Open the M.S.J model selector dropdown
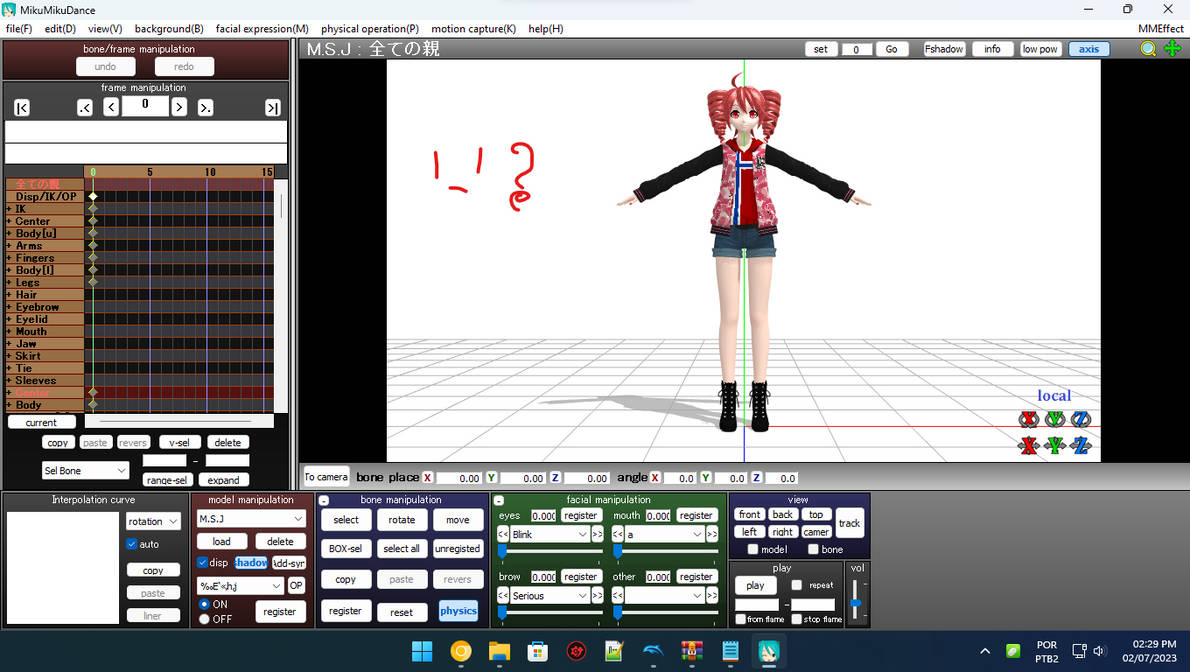 [250, 519]
